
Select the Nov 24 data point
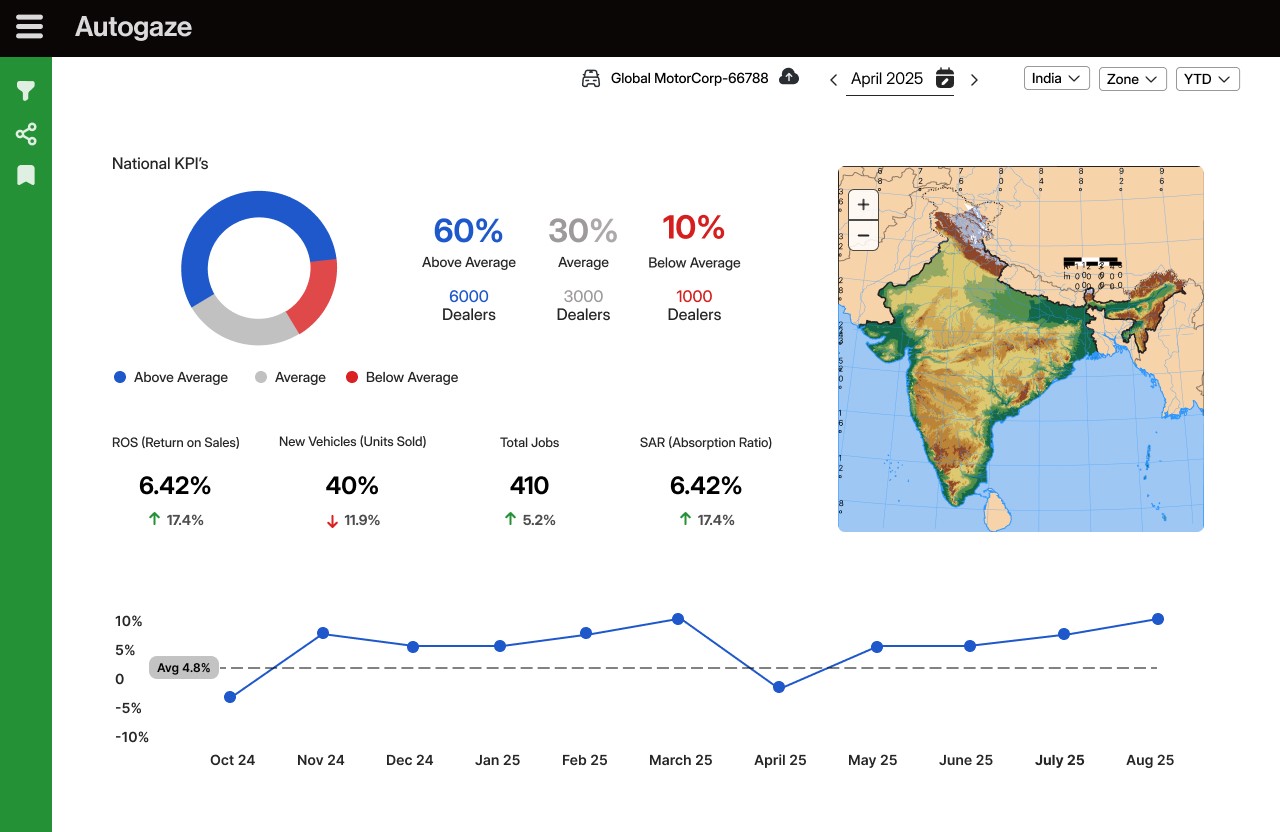click(323, 633)
